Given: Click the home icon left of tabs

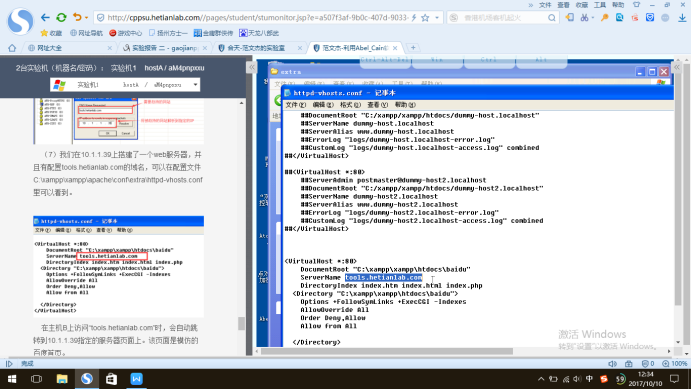Looking at the screenshot, I should pyautogui.click(x=12, y=48).
